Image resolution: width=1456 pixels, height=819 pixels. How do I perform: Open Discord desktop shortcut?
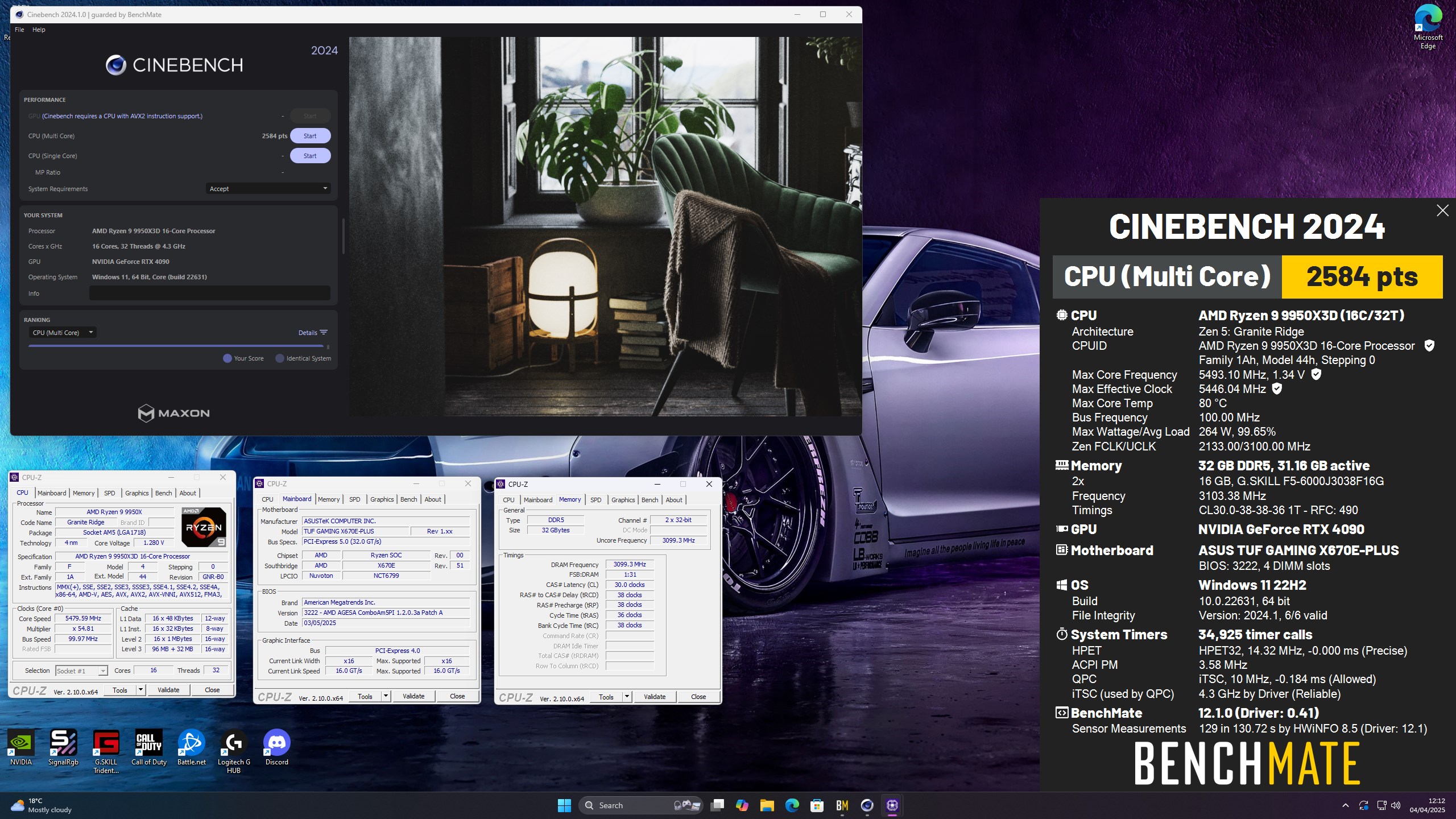[x=277, y=748]
